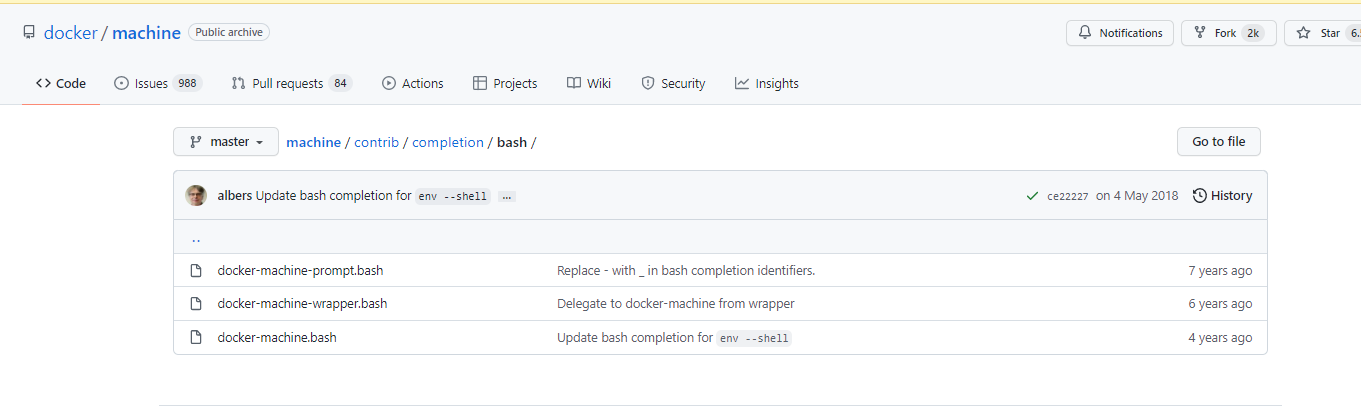Click albers' avatar thumbnail
Image resolution: width=1361 pixels, height=418 pixels.
pyautogui.click(x=196, y=196)
